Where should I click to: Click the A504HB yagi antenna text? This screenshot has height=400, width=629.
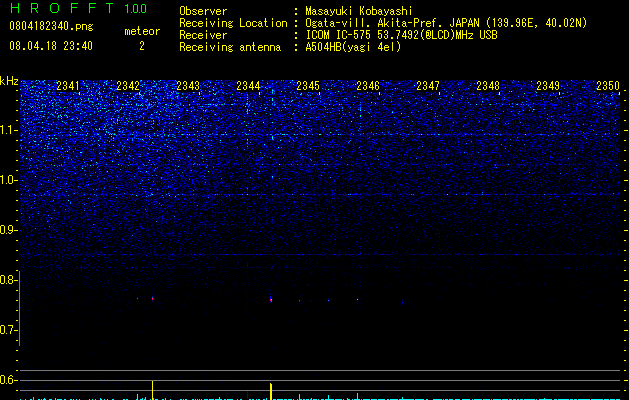(353, 47)
